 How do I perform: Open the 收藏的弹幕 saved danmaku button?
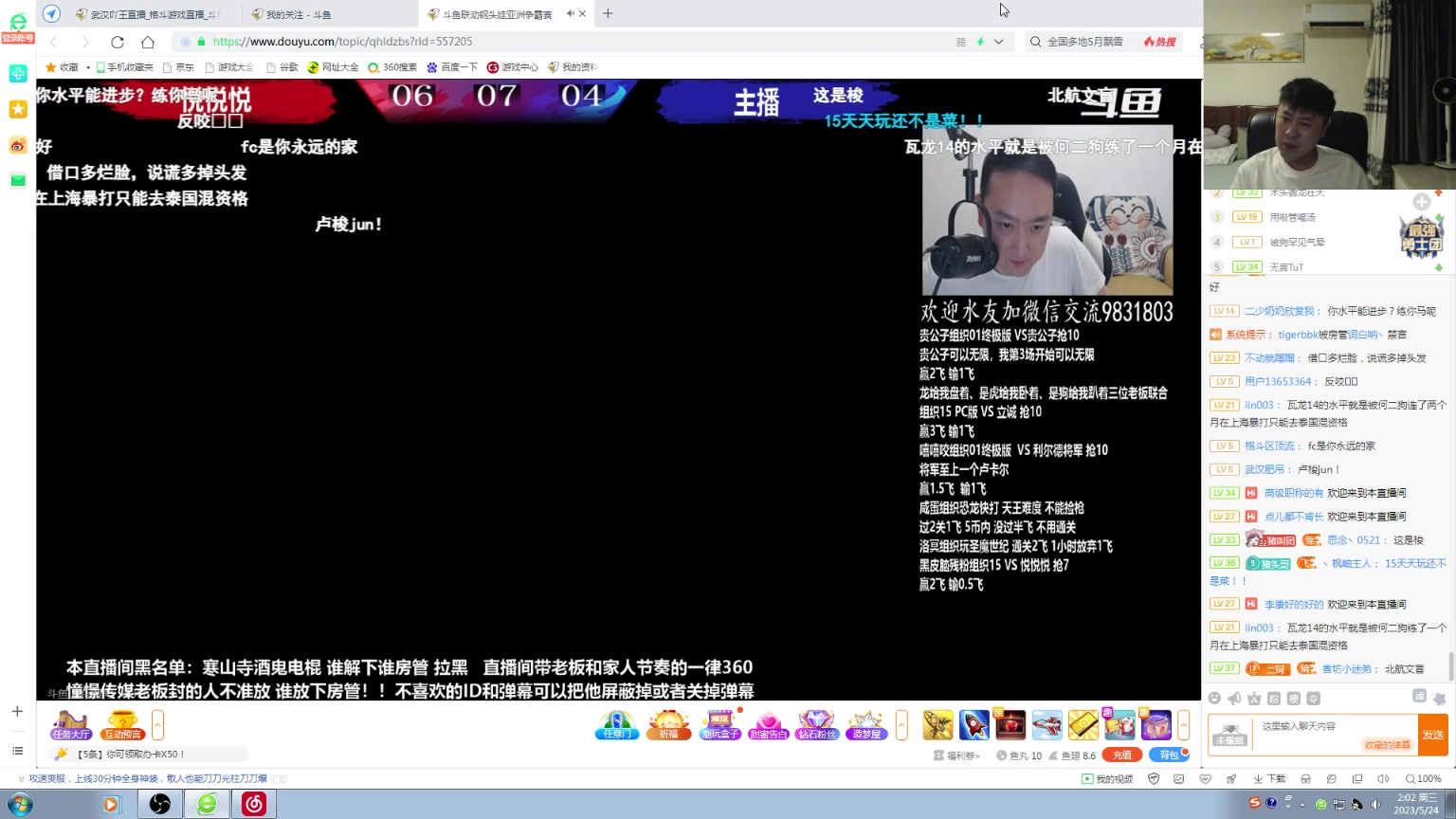(x=1388, y=745)
